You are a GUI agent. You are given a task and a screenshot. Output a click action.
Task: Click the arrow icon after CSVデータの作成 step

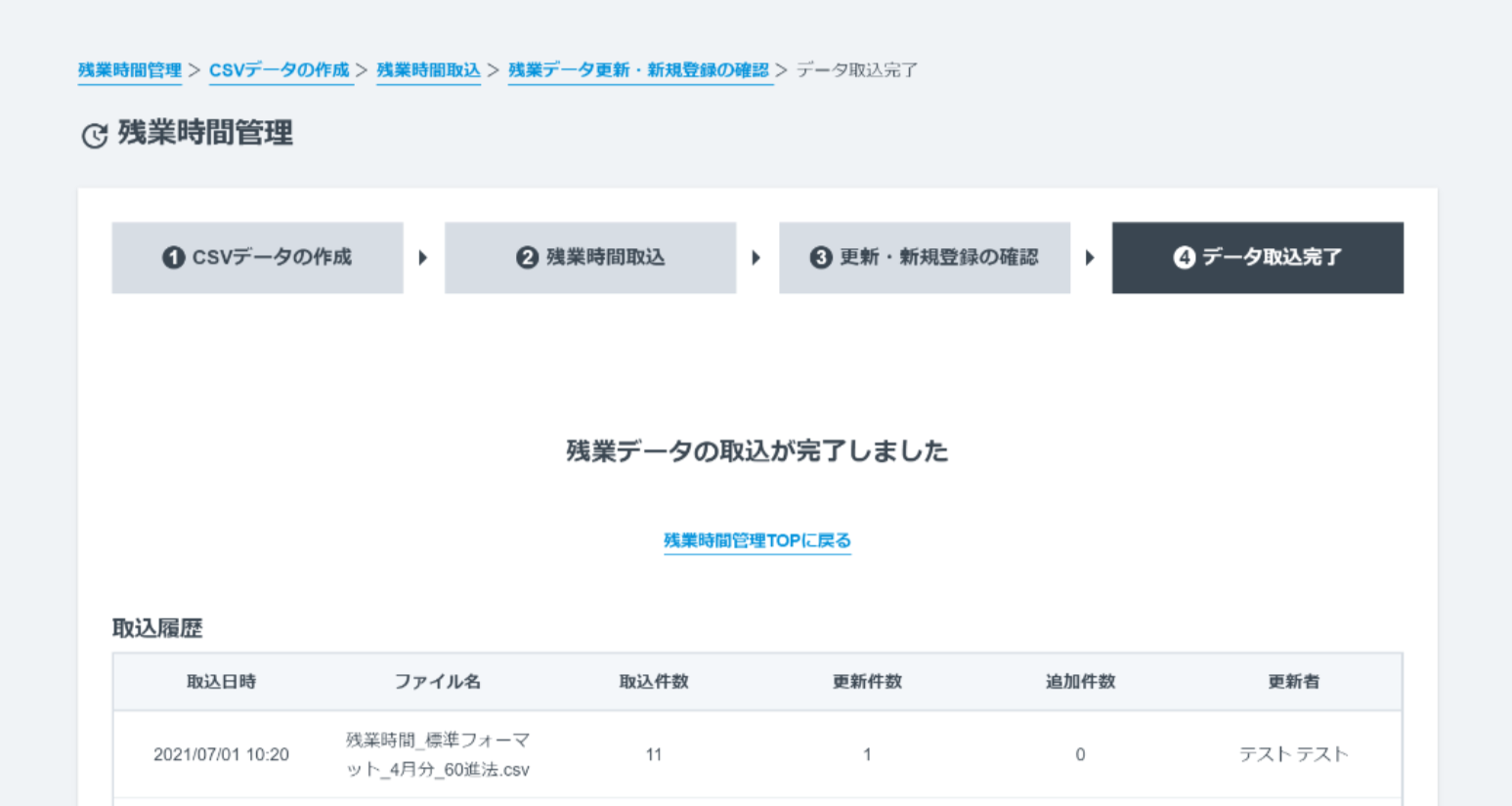tap(423, 257)
